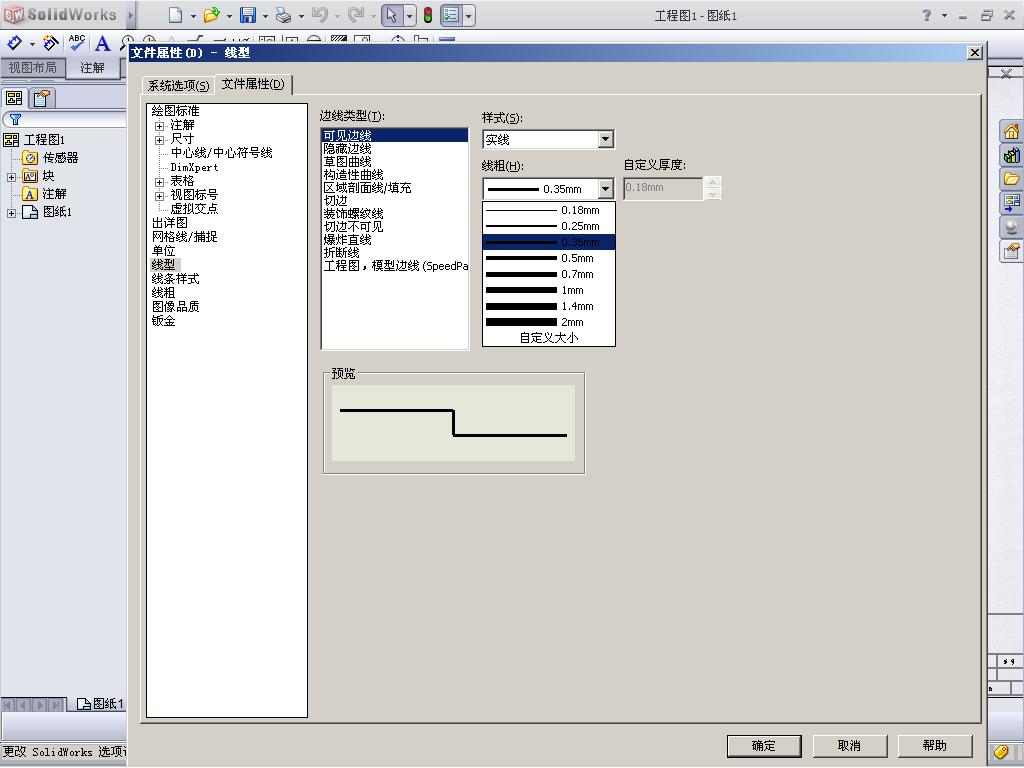1024x768 pixels.
Task: Open View Palette icon in task pane
Action: pos(1012,202)
